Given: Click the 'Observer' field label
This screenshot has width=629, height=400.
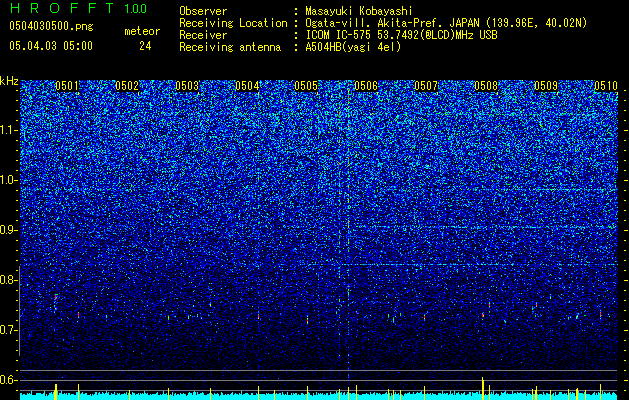Looking at the screenshot, I should (203, 11).
